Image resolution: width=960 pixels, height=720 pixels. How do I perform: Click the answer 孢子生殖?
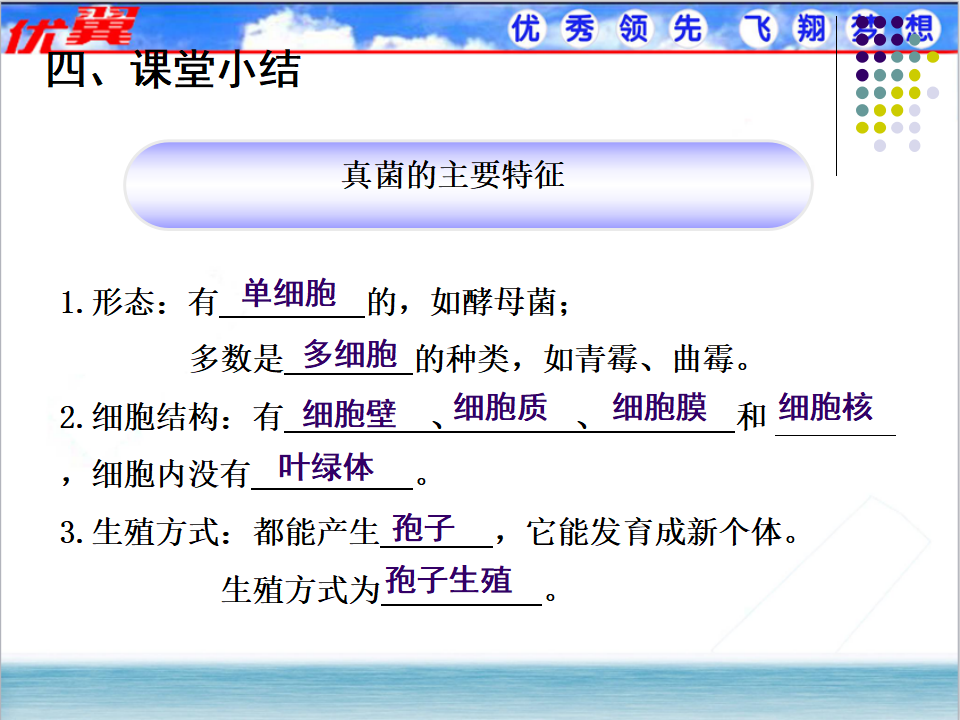pyautogui.click(x=448, y=580)
